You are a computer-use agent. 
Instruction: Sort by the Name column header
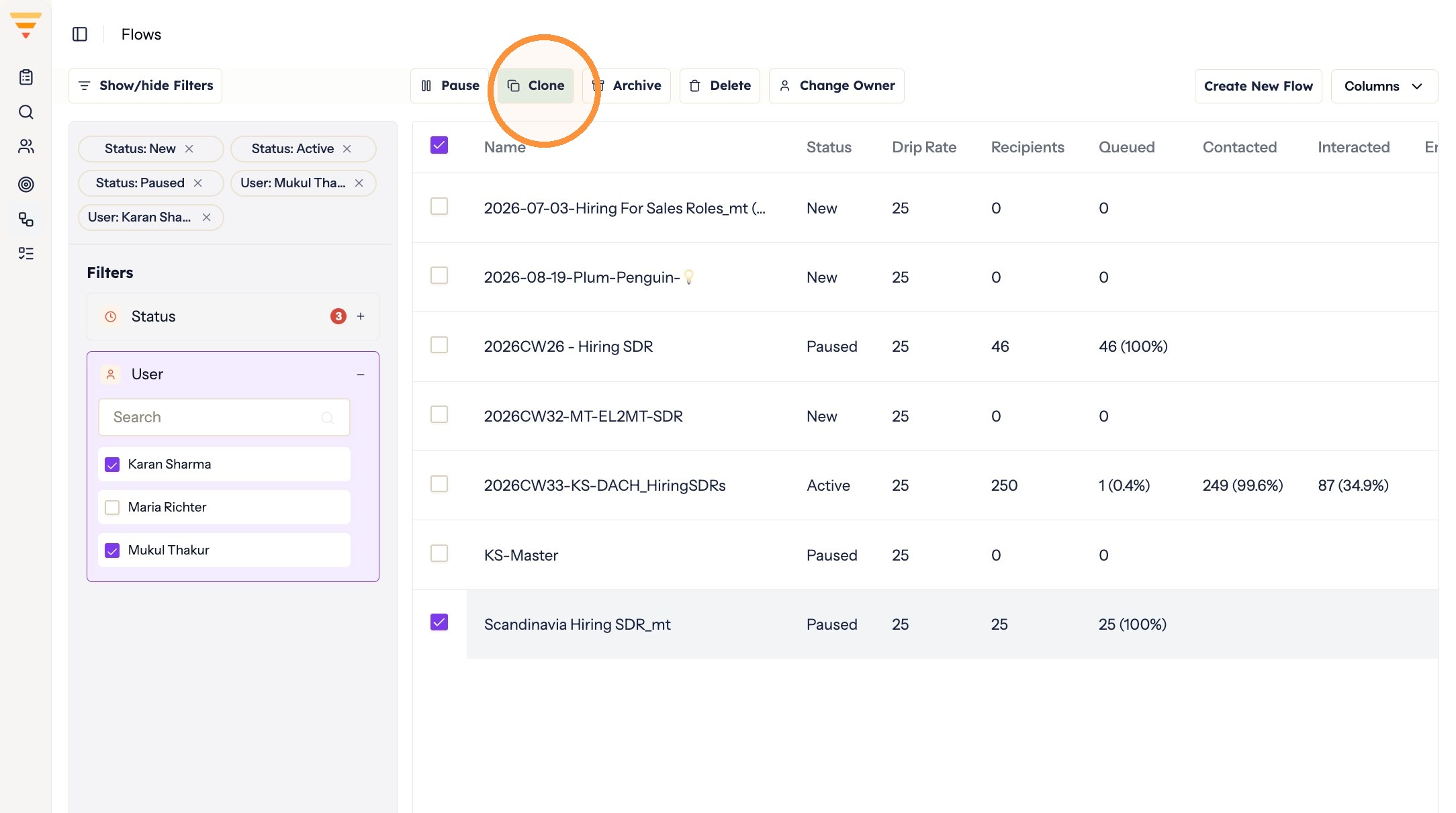click(x=505, y=147)
